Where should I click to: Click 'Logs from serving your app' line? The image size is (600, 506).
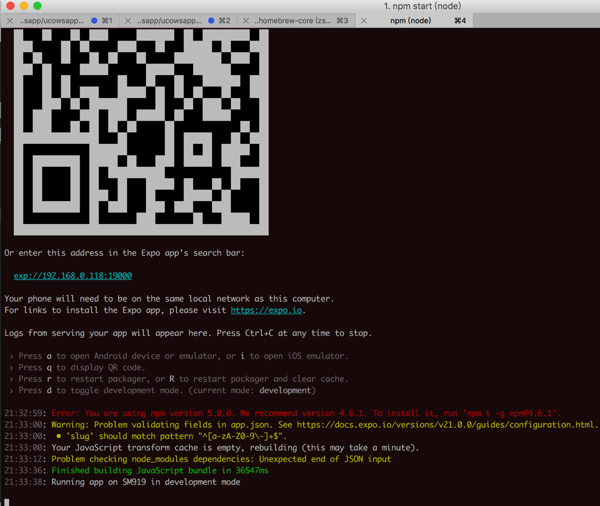(x=188, y=333)
